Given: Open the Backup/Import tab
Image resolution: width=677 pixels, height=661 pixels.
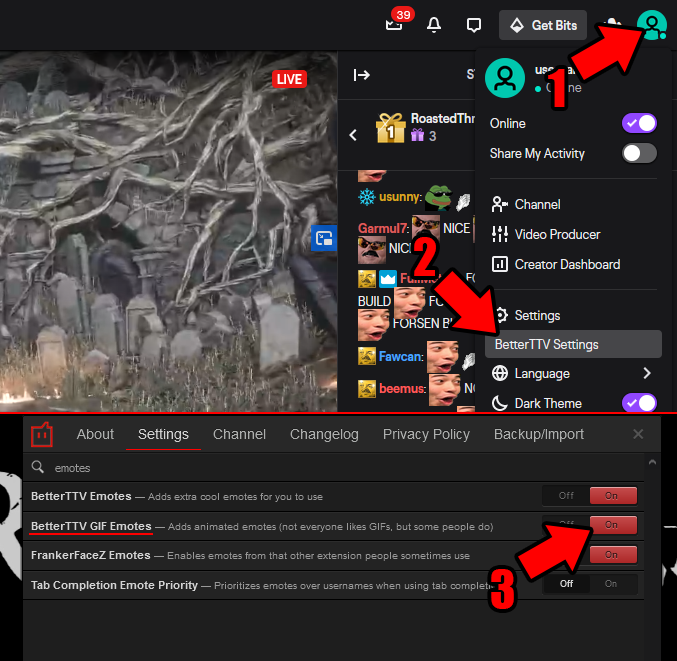Looking at the screenshot, I should pyautogui.click(x=539, y=434).
